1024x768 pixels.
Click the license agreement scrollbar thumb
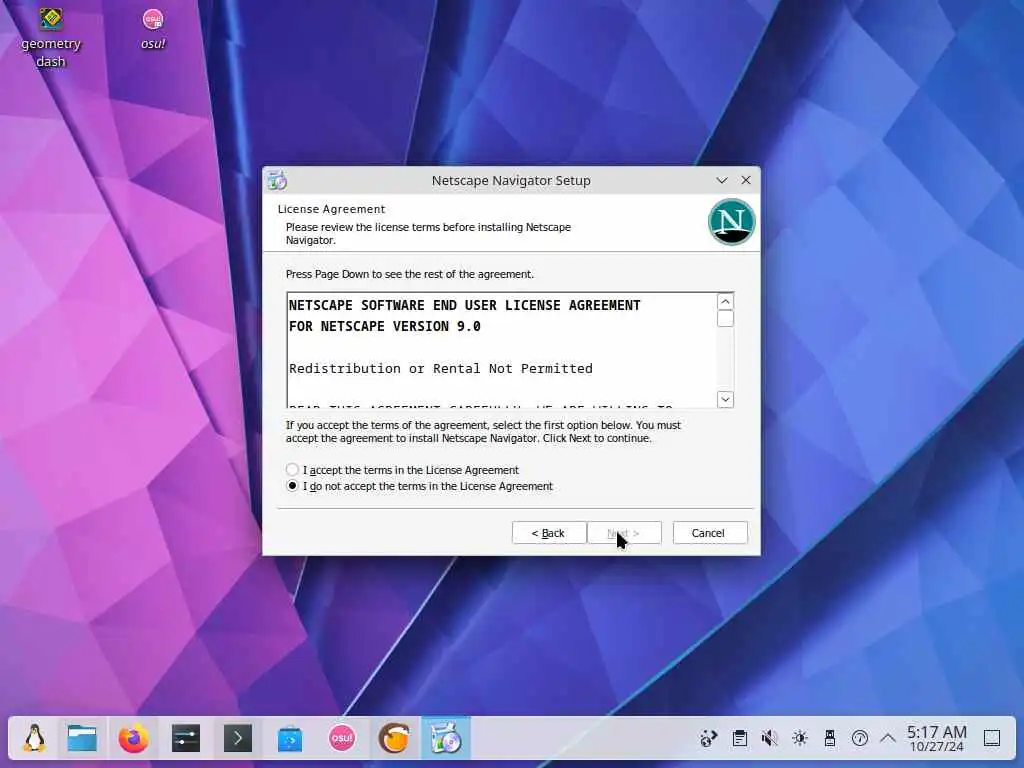(725, 318)
